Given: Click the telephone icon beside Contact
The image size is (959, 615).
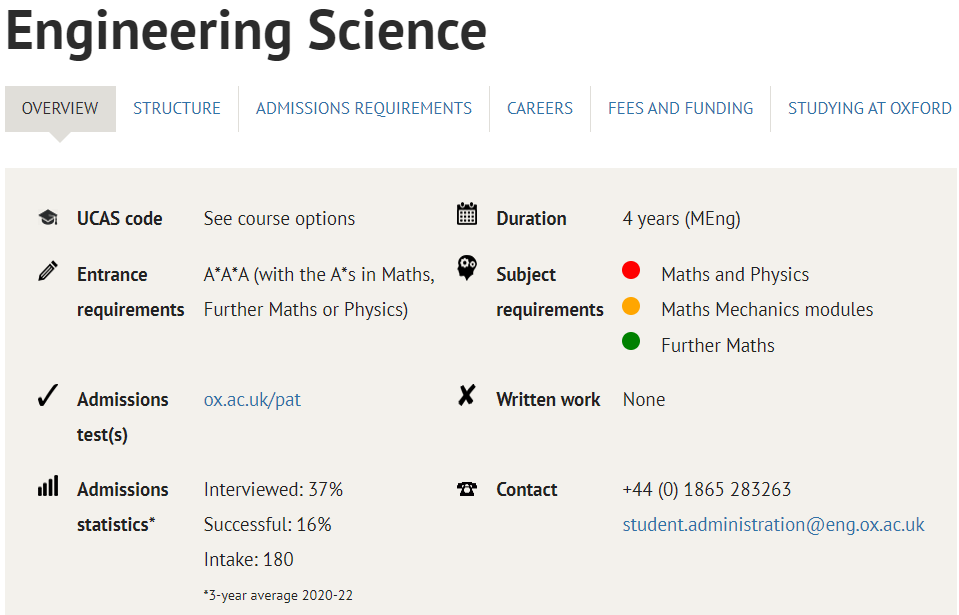Looking at the screenshot, I should [467, 489].
